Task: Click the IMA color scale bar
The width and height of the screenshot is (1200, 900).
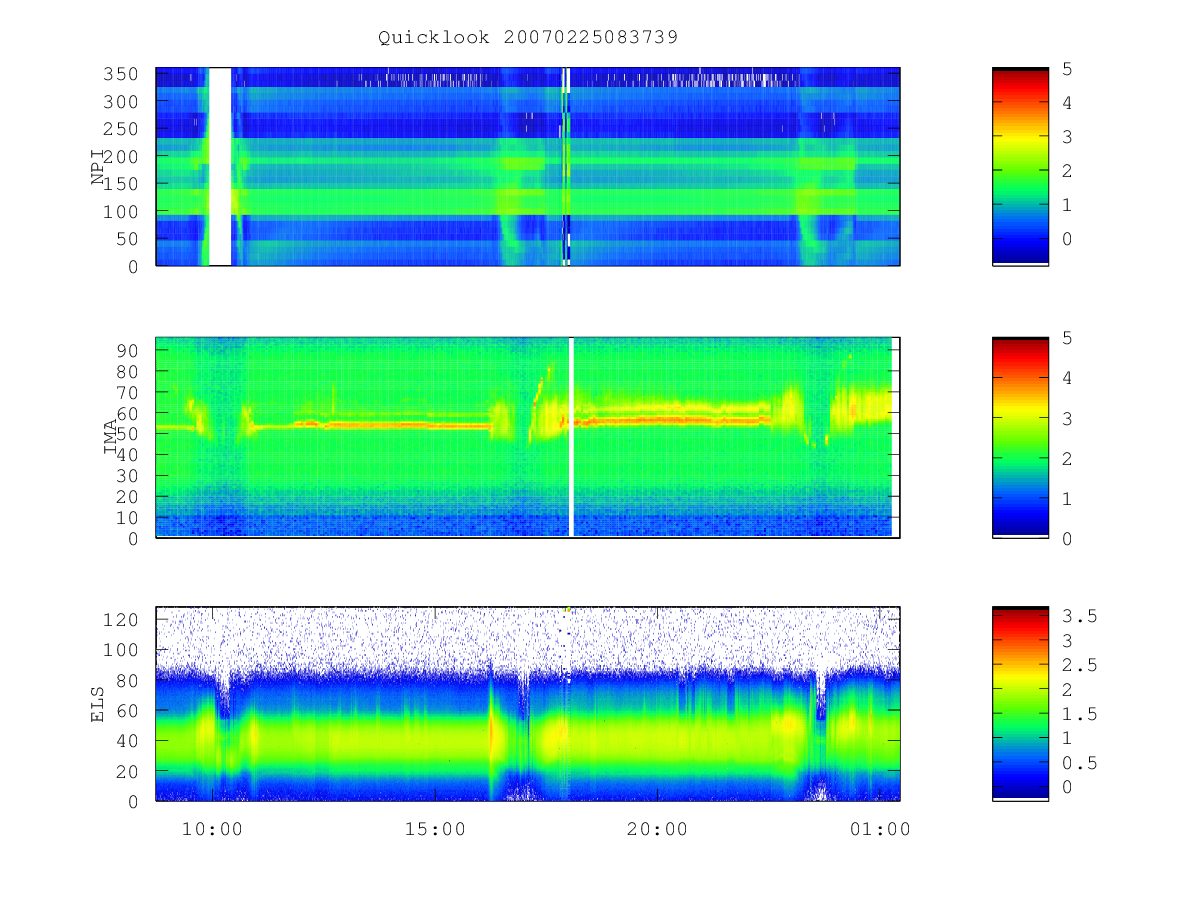Action: coord(1020,437)
